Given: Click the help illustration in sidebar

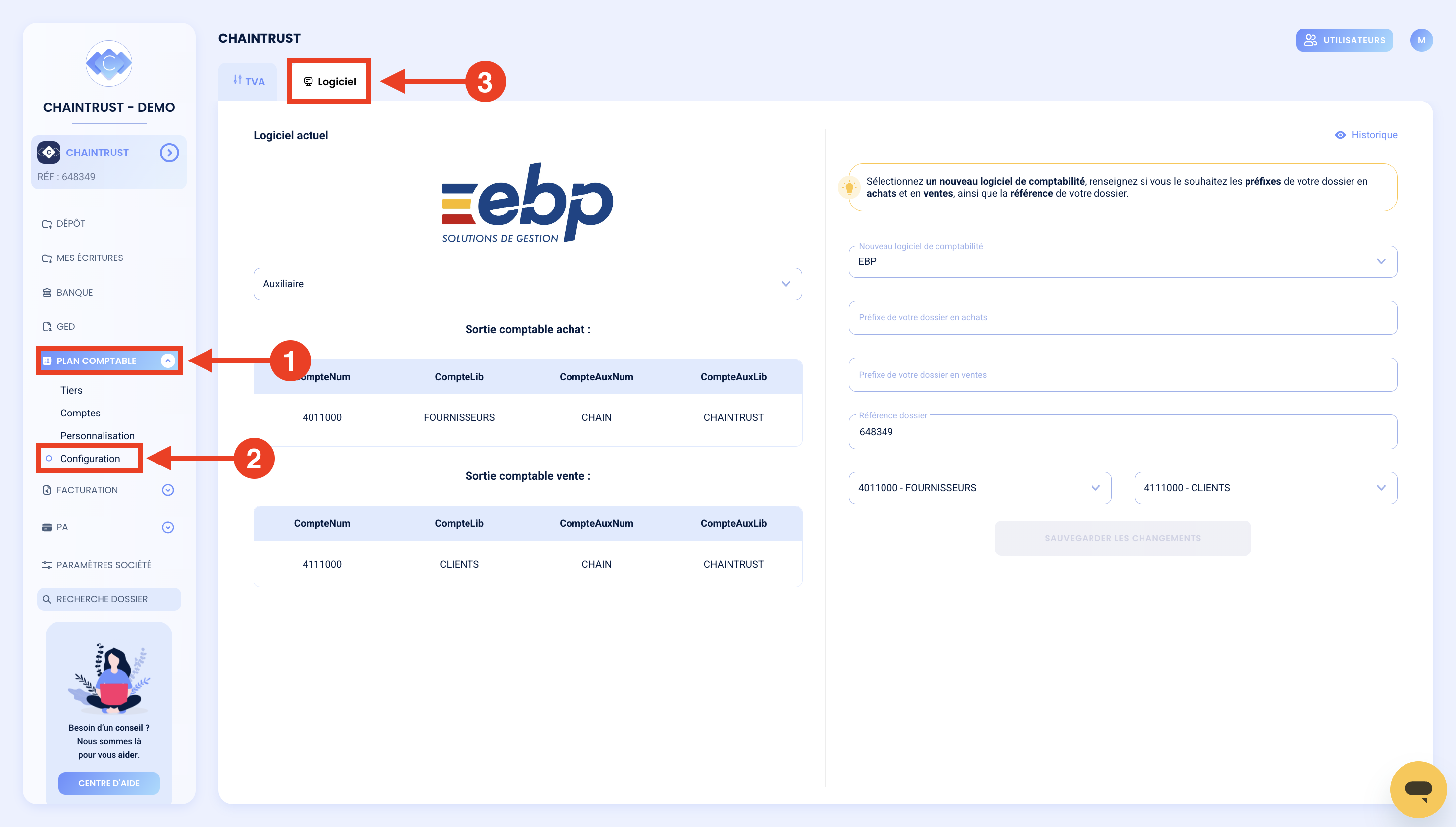Looking at the screenshot, I should (109, 678).
